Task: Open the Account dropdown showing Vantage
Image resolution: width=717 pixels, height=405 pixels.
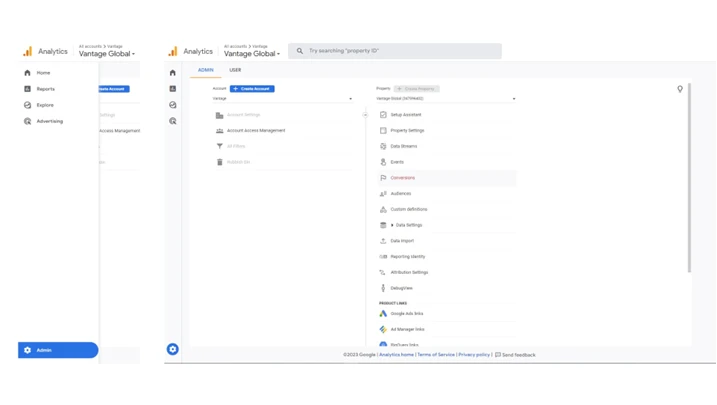Action: pos(282,99)
